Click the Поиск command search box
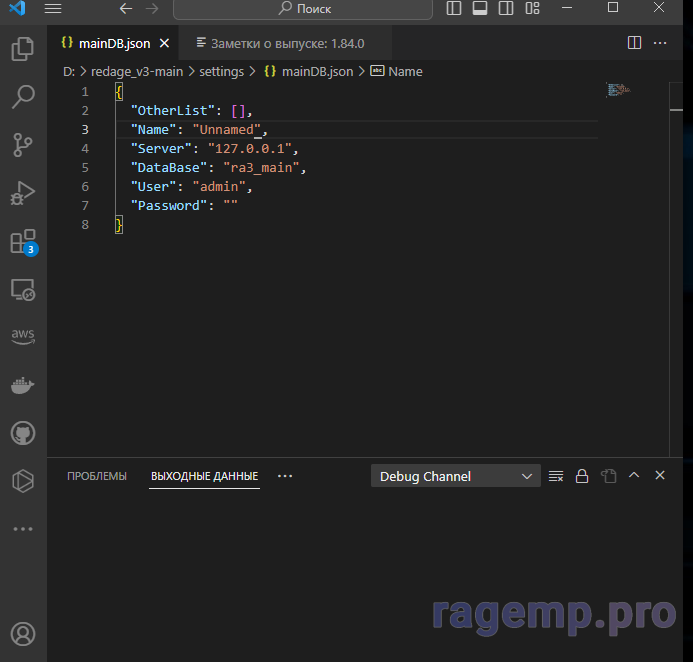This screenshot has width=693, height=662. click(x=303, y=9)
